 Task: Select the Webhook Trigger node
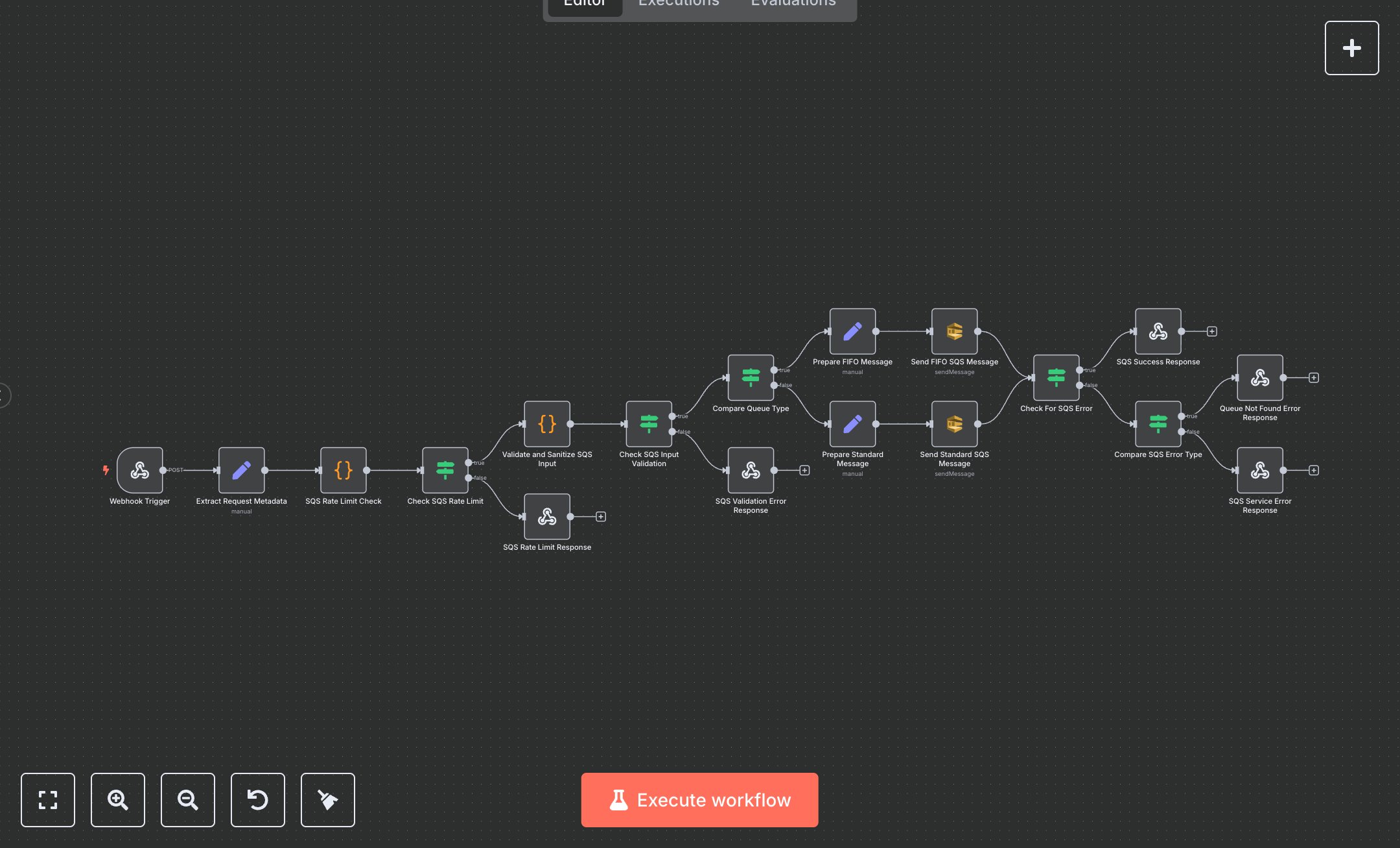coord(140,471)
